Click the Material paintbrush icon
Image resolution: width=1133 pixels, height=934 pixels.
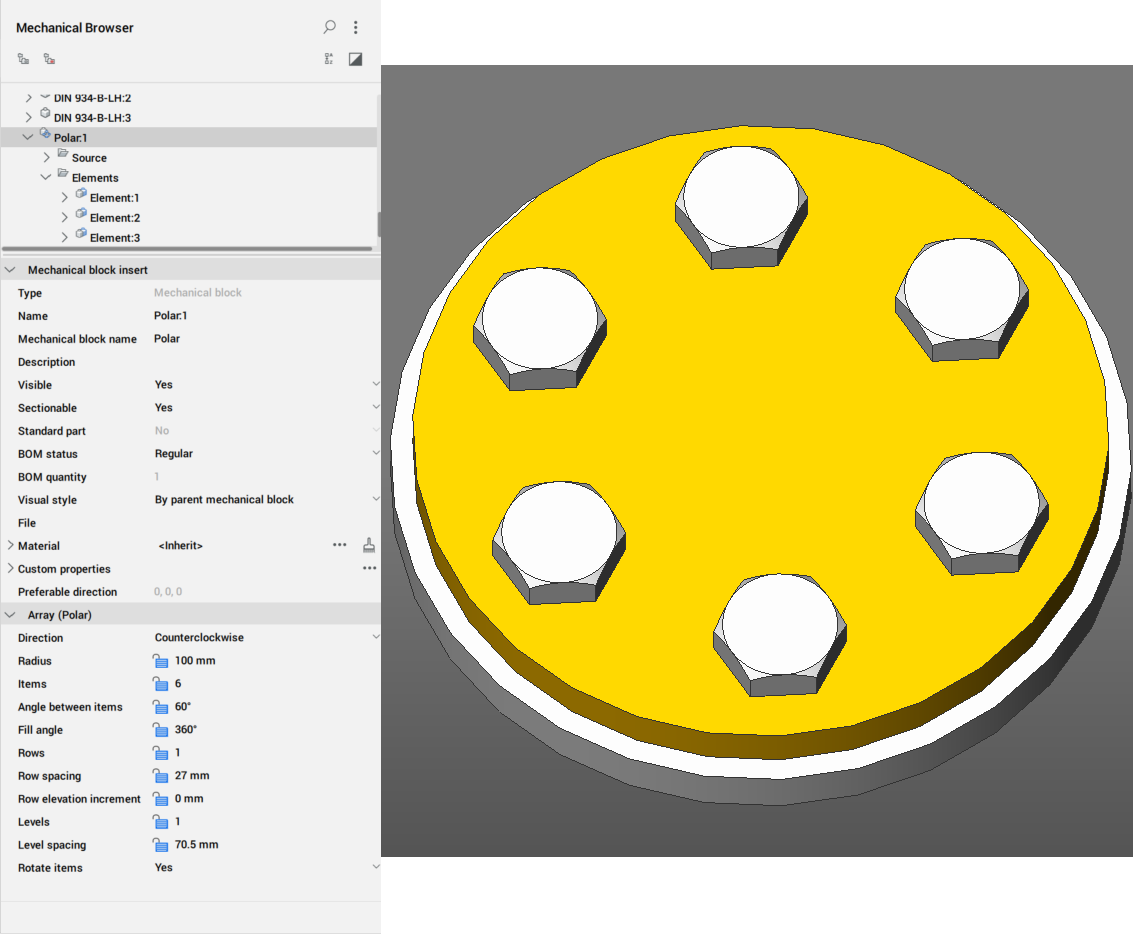[x=369, y=545]
